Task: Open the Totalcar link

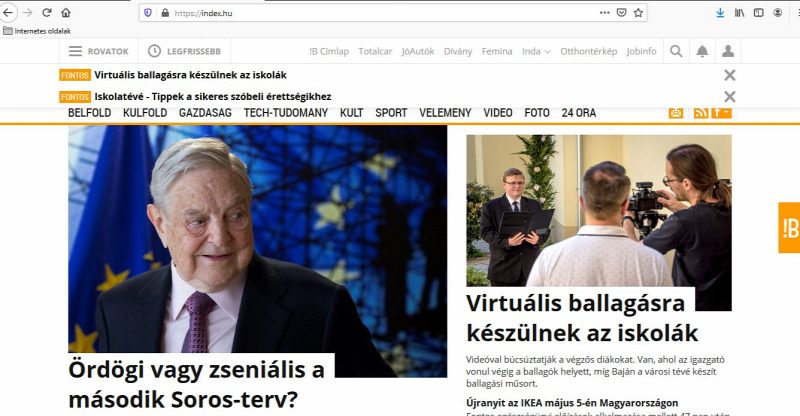Action: 375,52
